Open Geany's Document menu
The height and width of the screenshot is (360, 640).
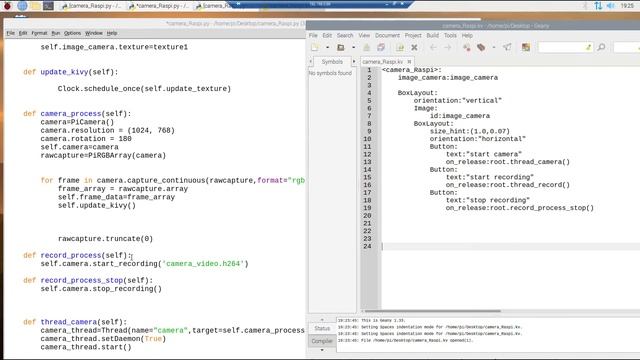387,36
